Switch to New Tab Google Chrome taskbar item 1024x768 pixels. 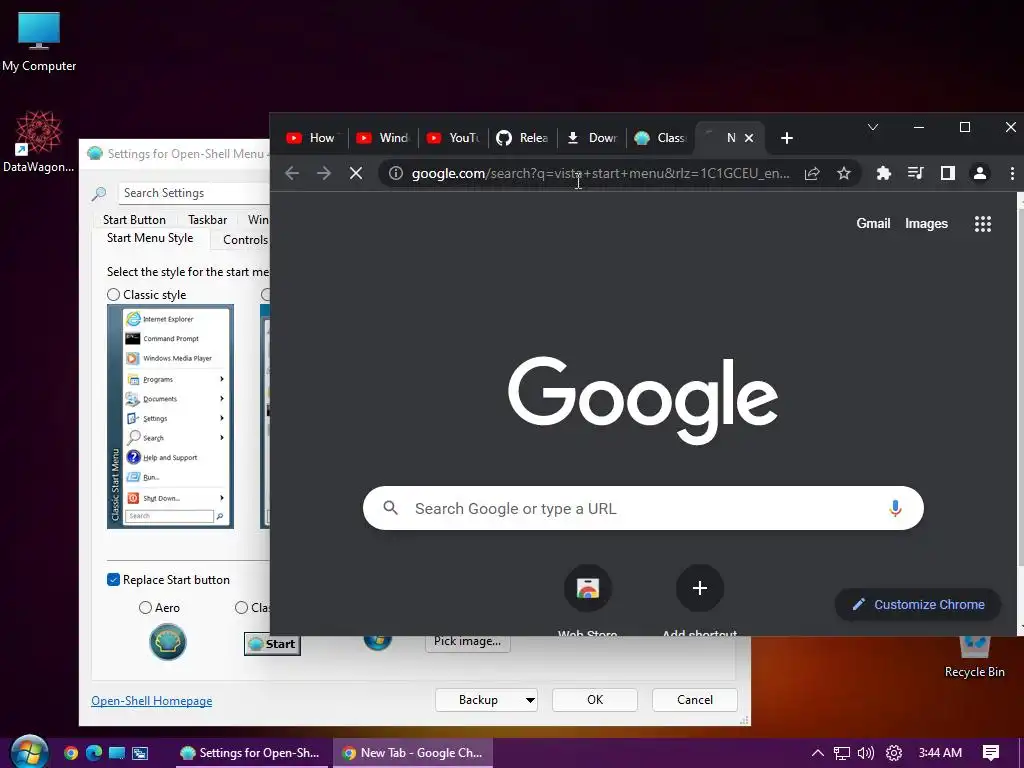point(413,753)
